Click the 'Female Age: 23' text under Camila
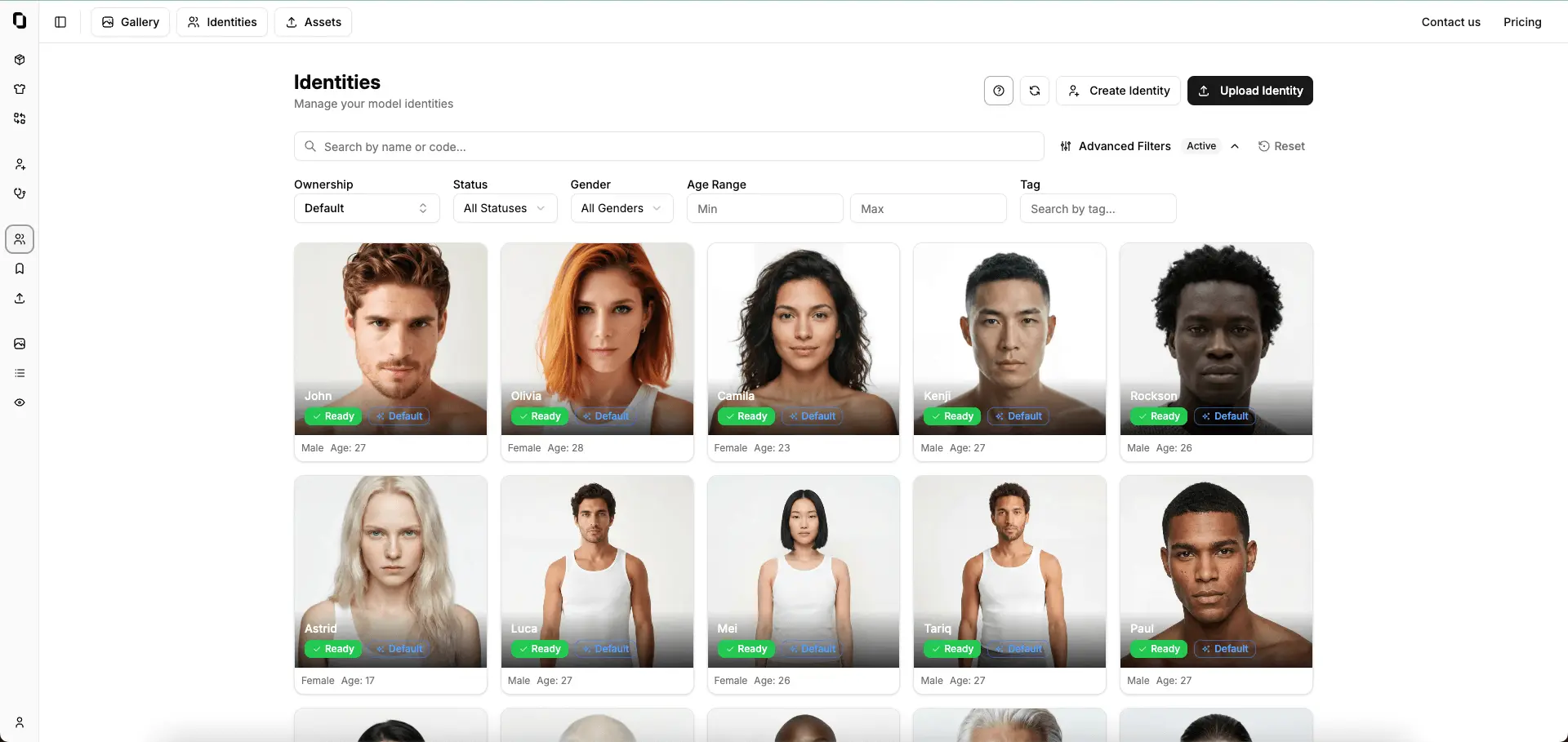Screen dimensions: 1568x742 click(752, 448)
